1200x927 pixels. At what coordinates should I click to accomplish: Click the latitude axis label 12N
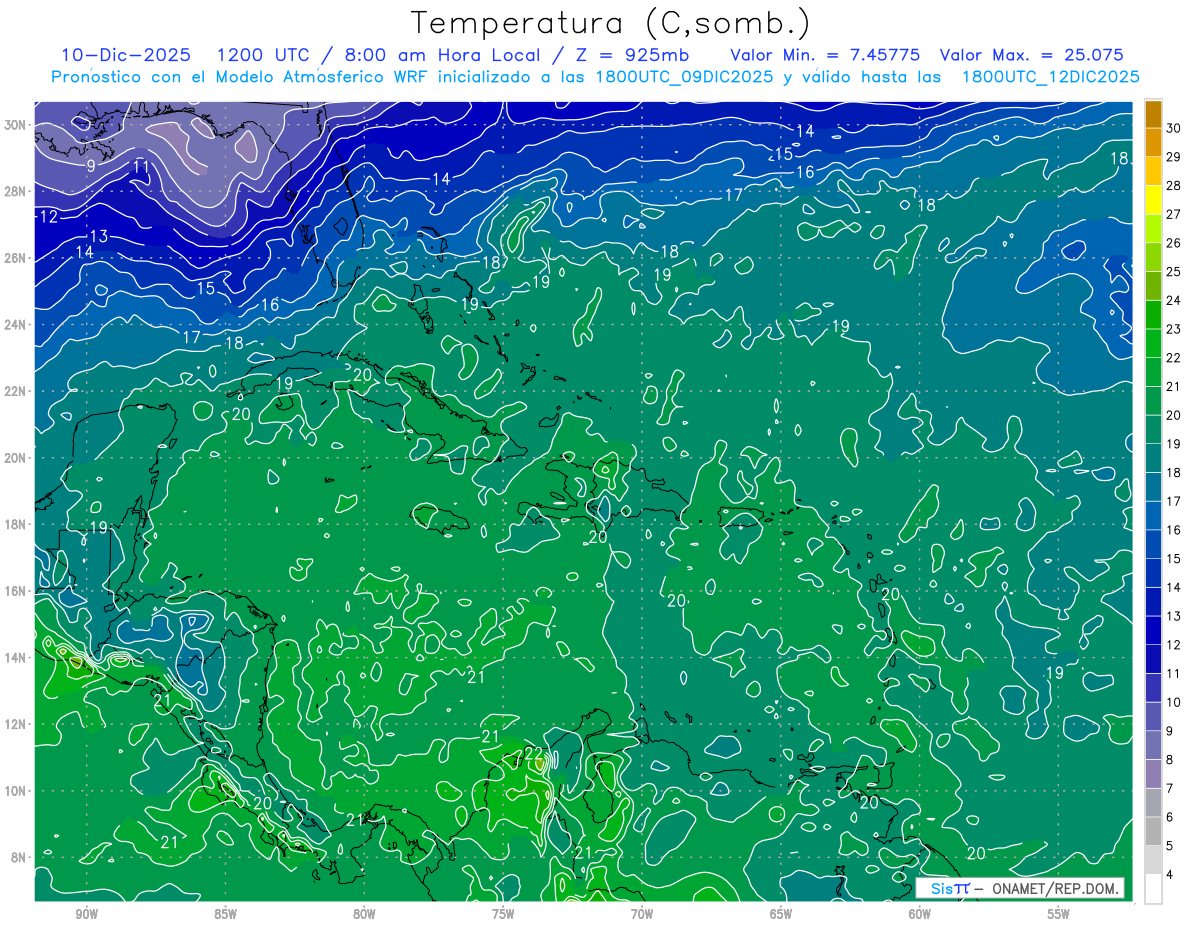click(x=16, y=724)
